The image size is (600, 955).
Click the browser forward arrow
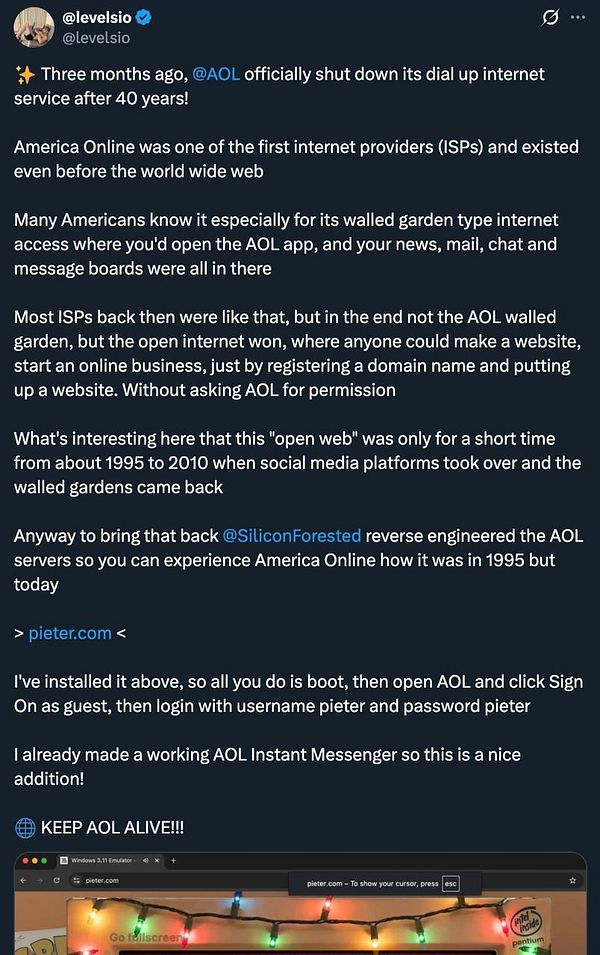pyautogui.click(x=40, y=880)
